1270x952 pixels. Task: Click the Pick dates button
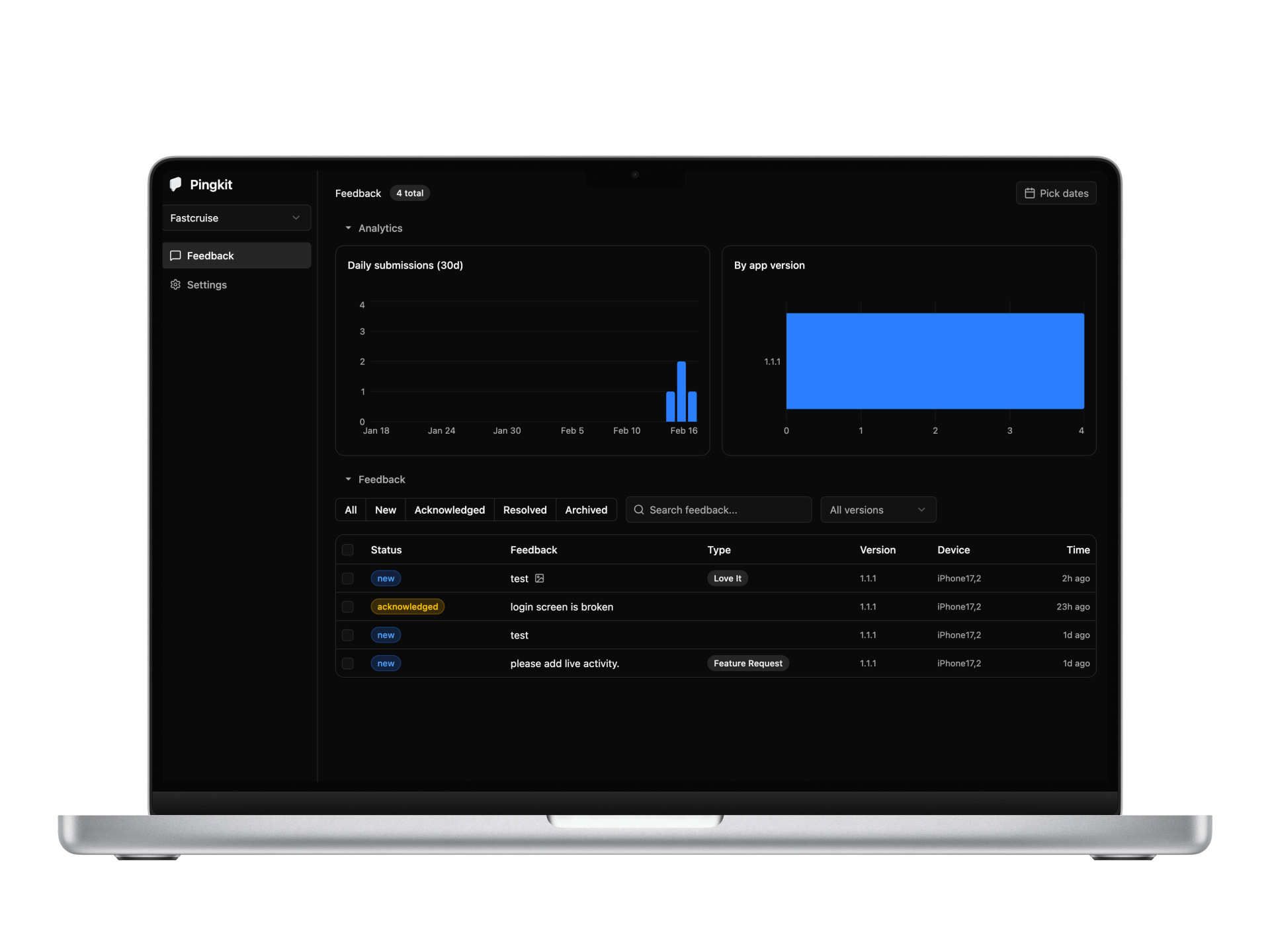pyautogui.click(x=1056, y=193)
